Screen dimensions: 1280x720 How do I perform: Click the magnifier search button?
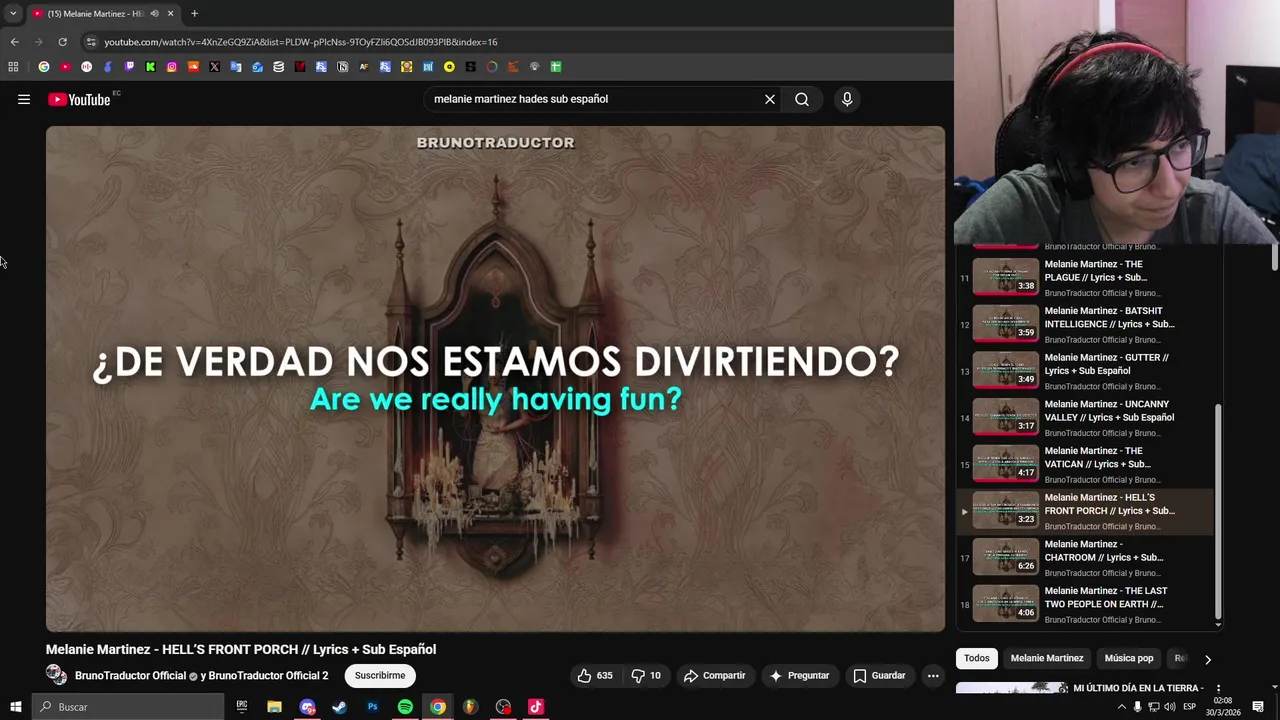point(802,99)
